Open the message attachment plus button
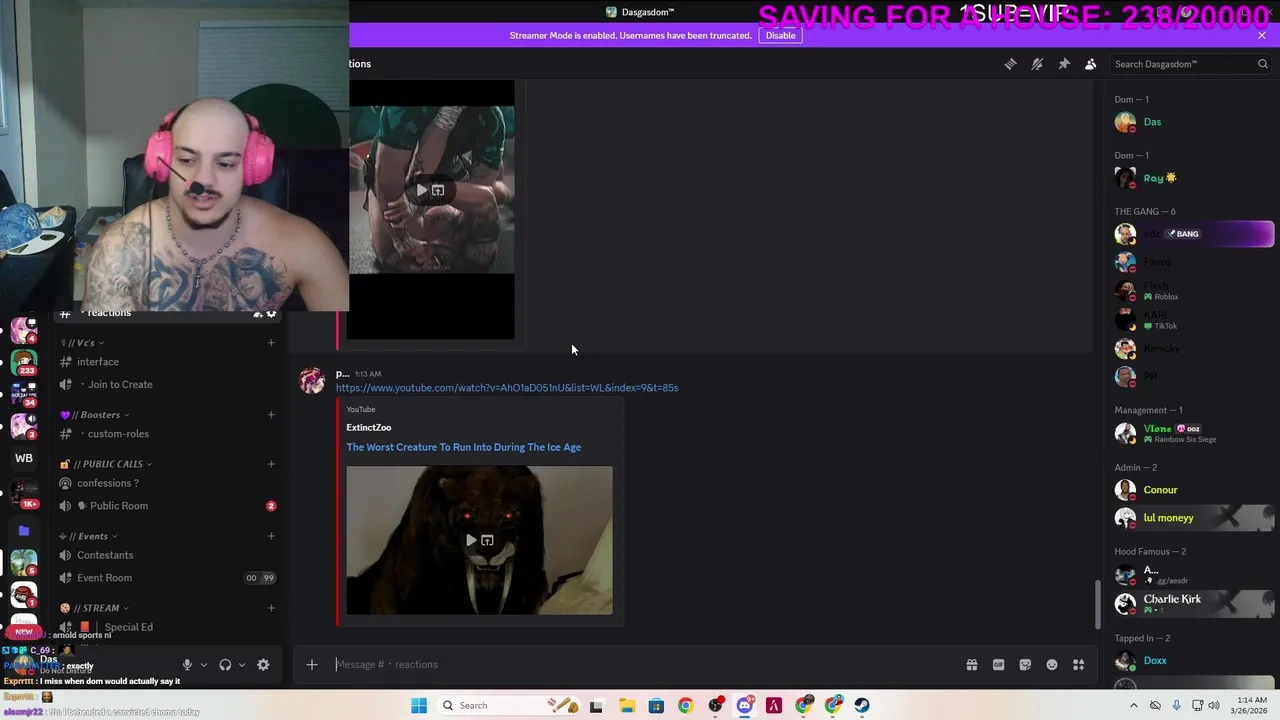Viewport: 1280px width, 720px height. [312, 664]
